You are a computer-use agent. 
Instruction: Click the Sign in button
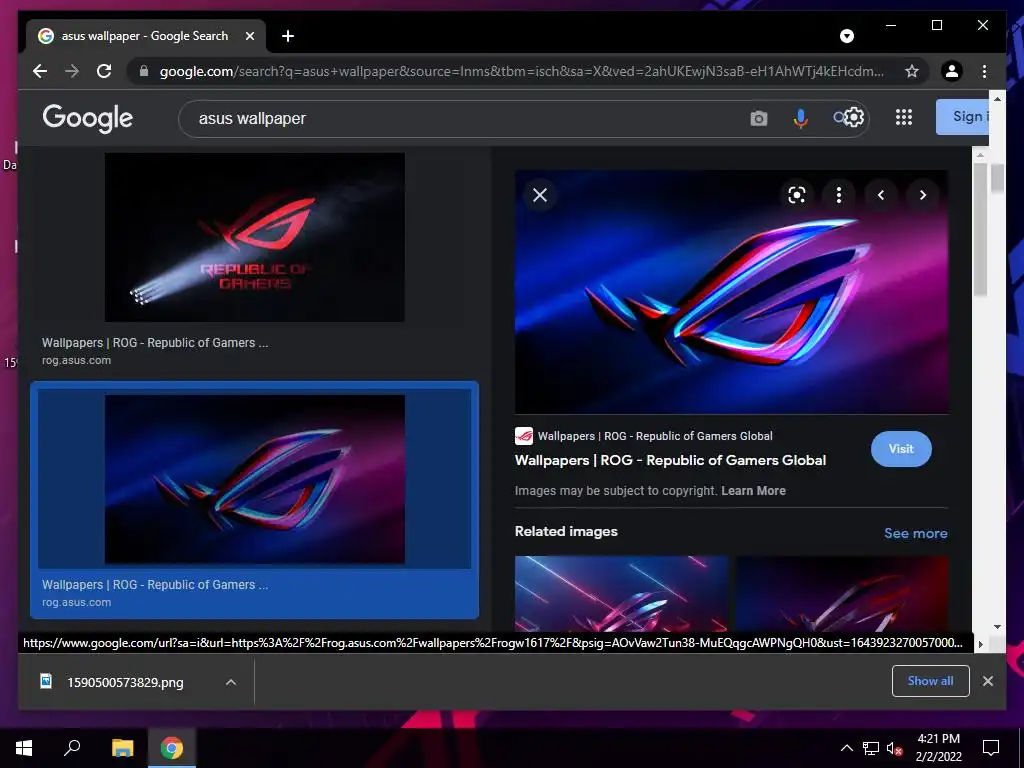(x=963, y=117)
